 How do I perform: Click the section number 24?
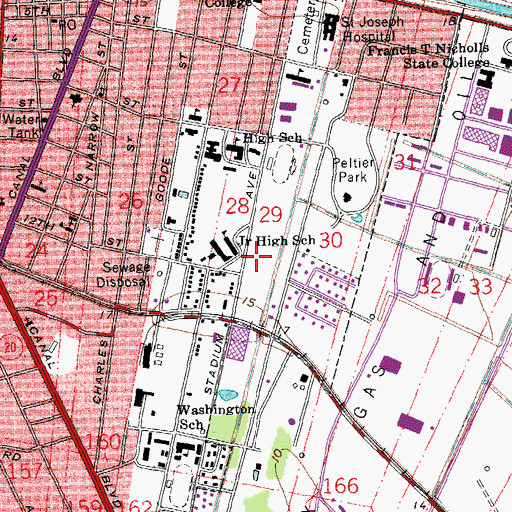[37, 250]
